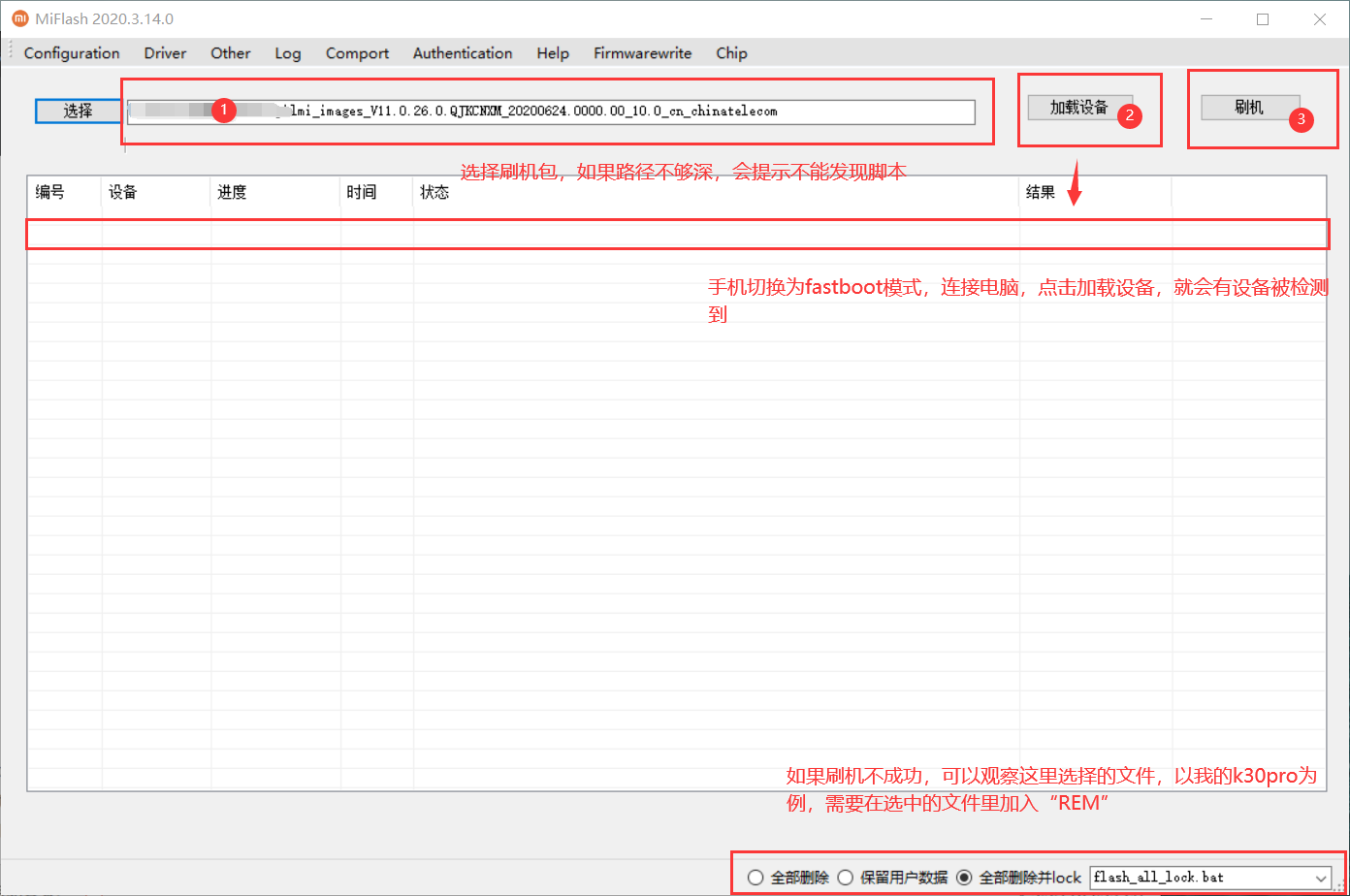This screenshot has width=1350, height=896.
Task: Open the Firmwarewrite menu
Action: click(x=643, y=53)
